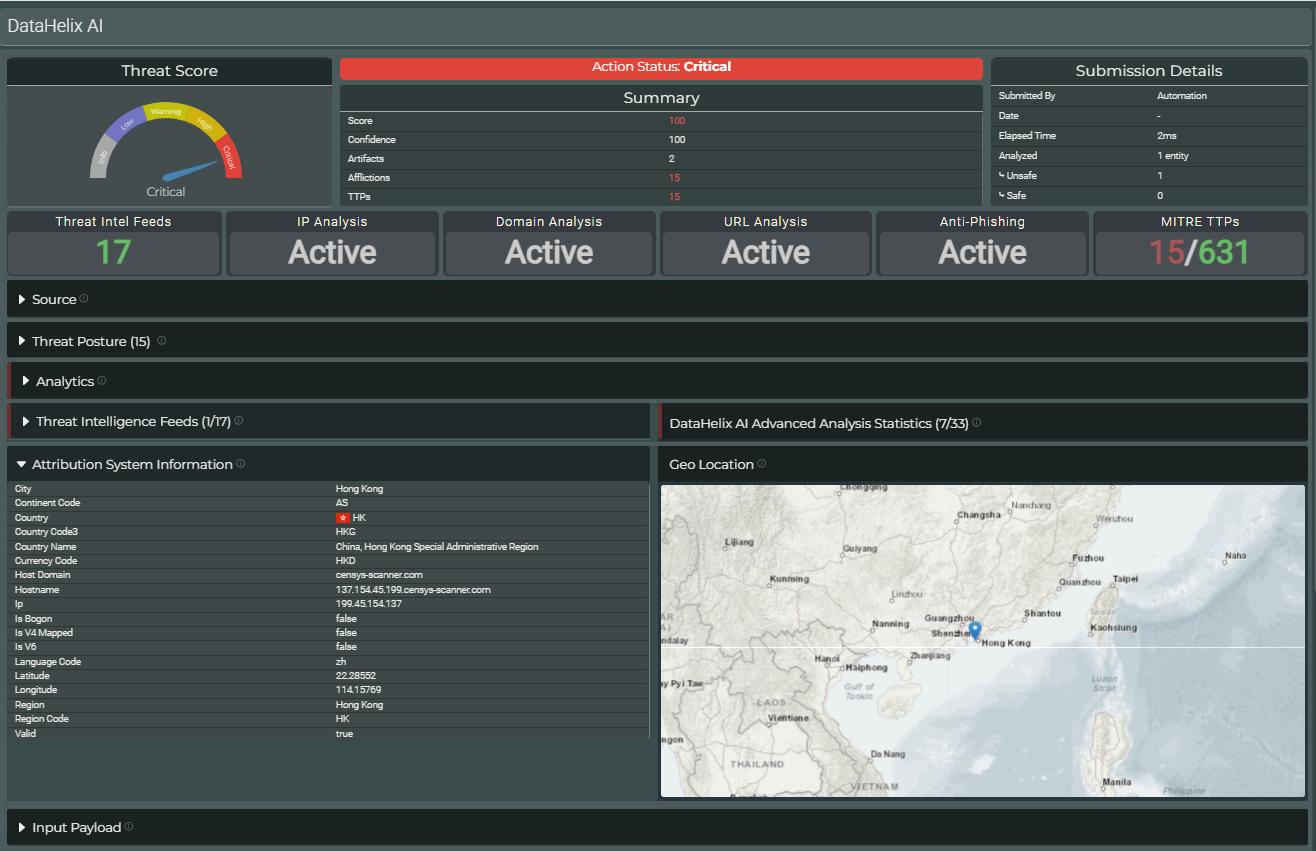
Task: Click Host Domain value censys-scanner.com
Action: [379, 575]
